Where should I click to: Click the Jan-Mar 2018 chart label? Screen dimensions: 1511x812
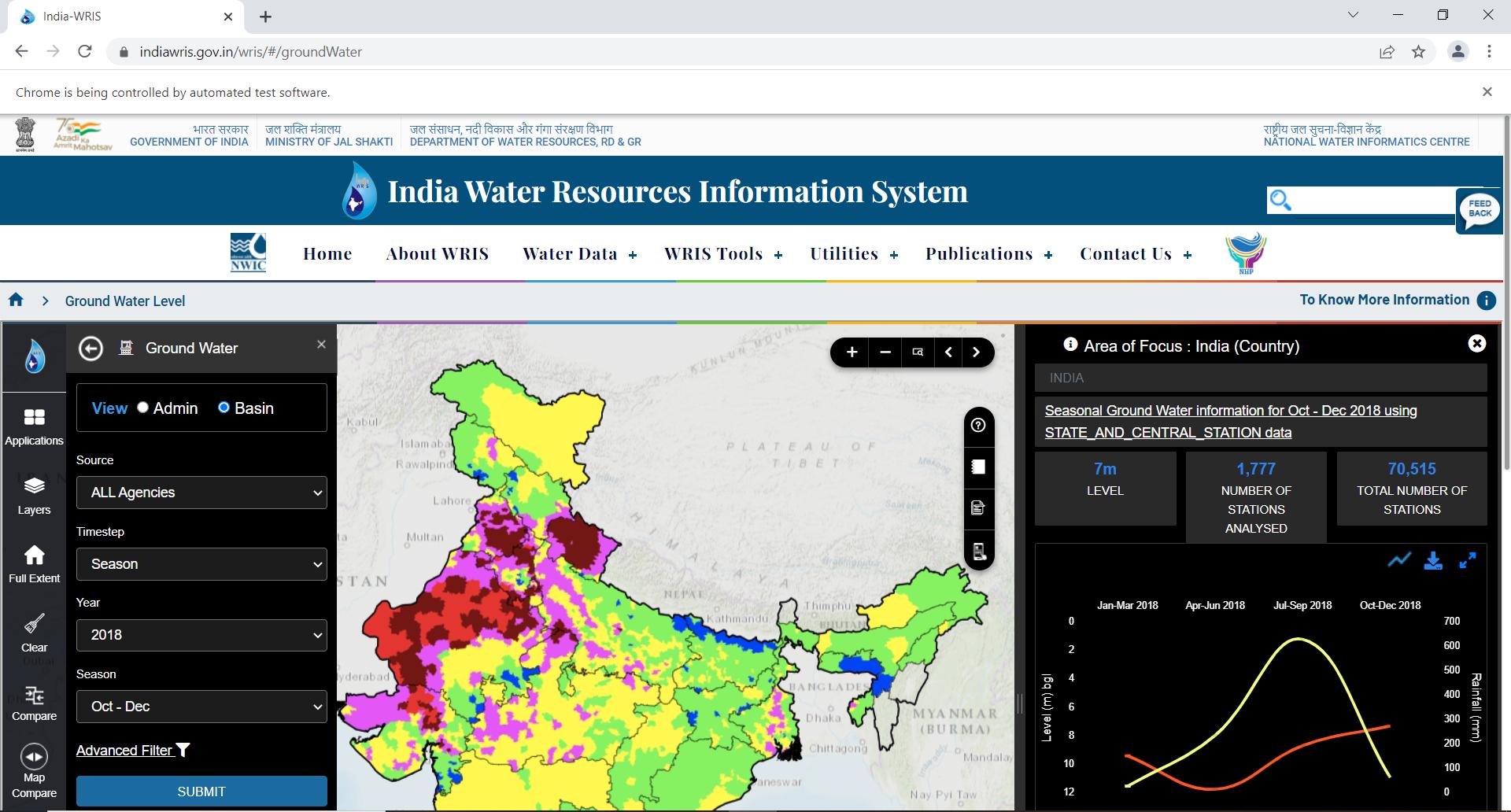point(1127,605)
